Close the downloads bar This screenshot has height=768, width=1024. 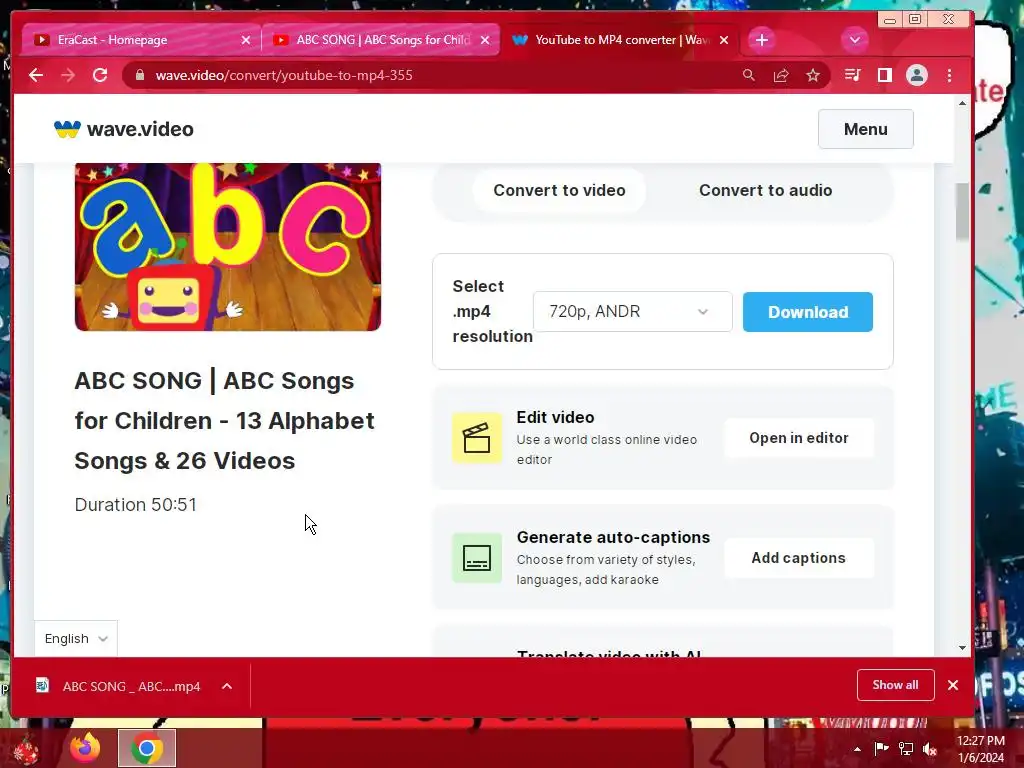(x=953, y=685)
